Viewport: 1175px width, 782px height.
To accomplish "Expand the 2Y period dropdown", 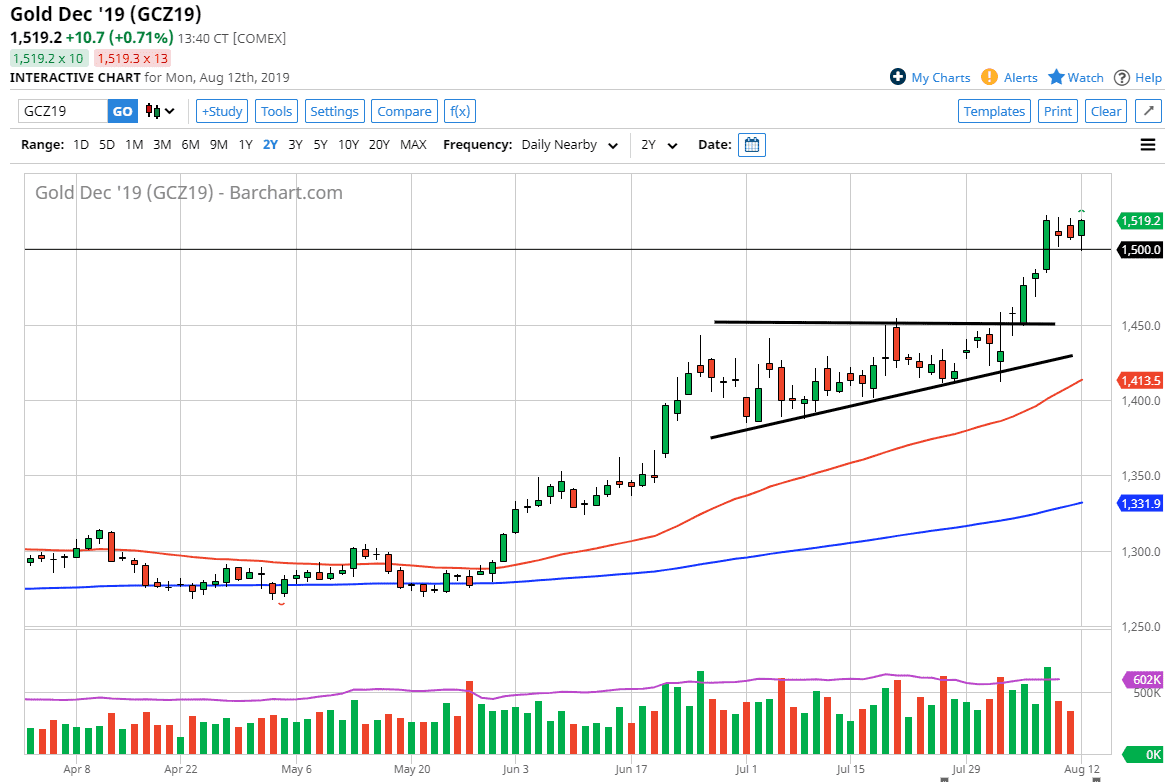I will coord(659,144).
